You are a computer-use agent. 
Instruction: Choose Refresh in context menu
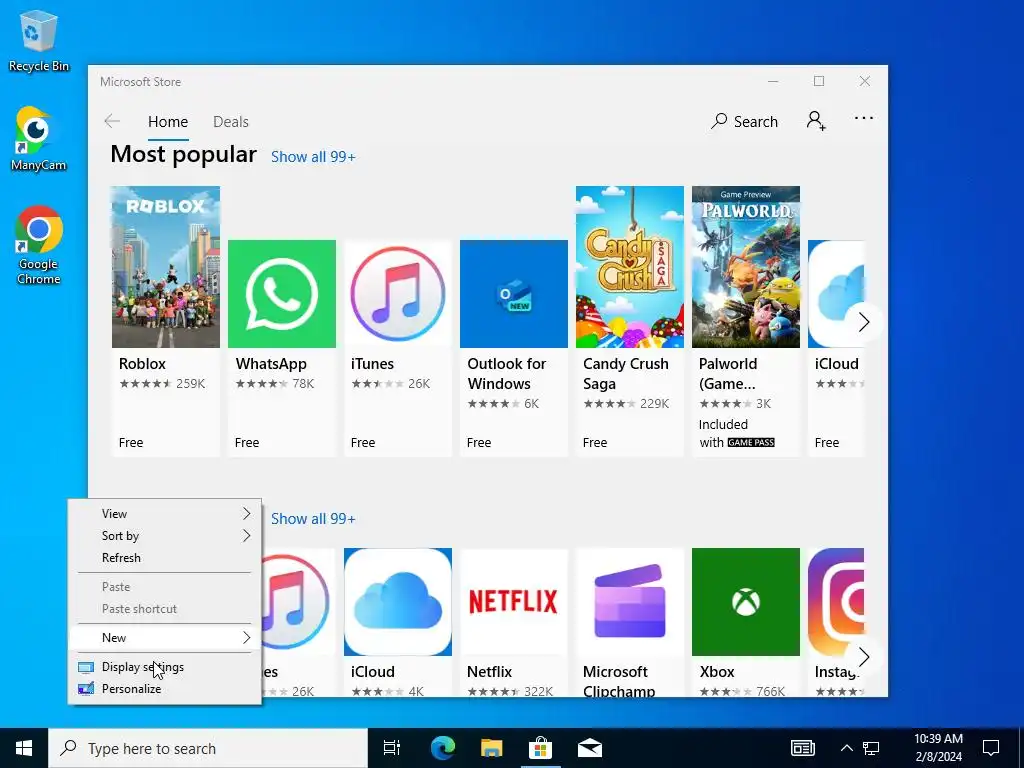click(165, 558)
